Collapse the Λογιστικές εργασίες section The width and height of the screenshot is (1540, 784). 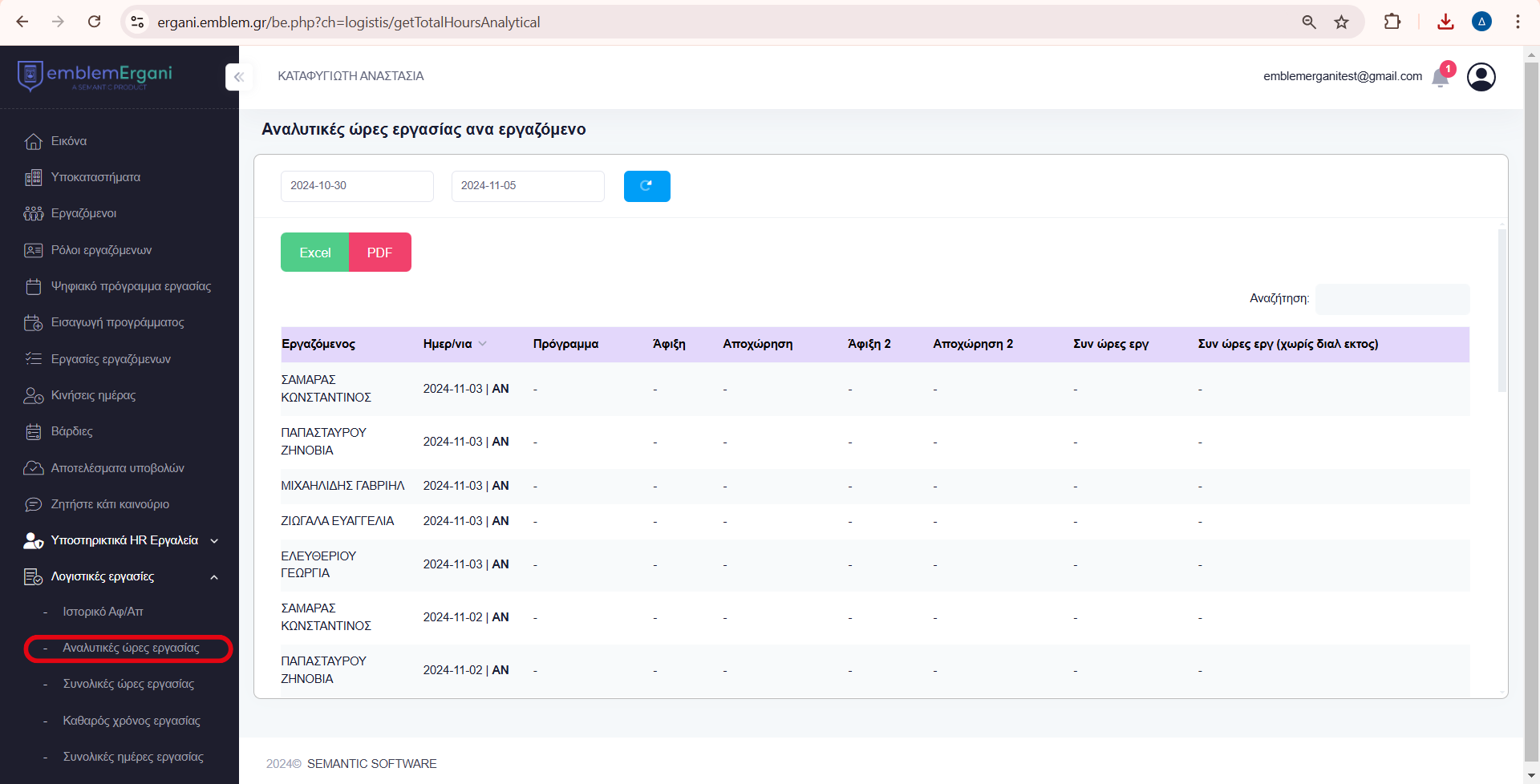pos(214,577)
